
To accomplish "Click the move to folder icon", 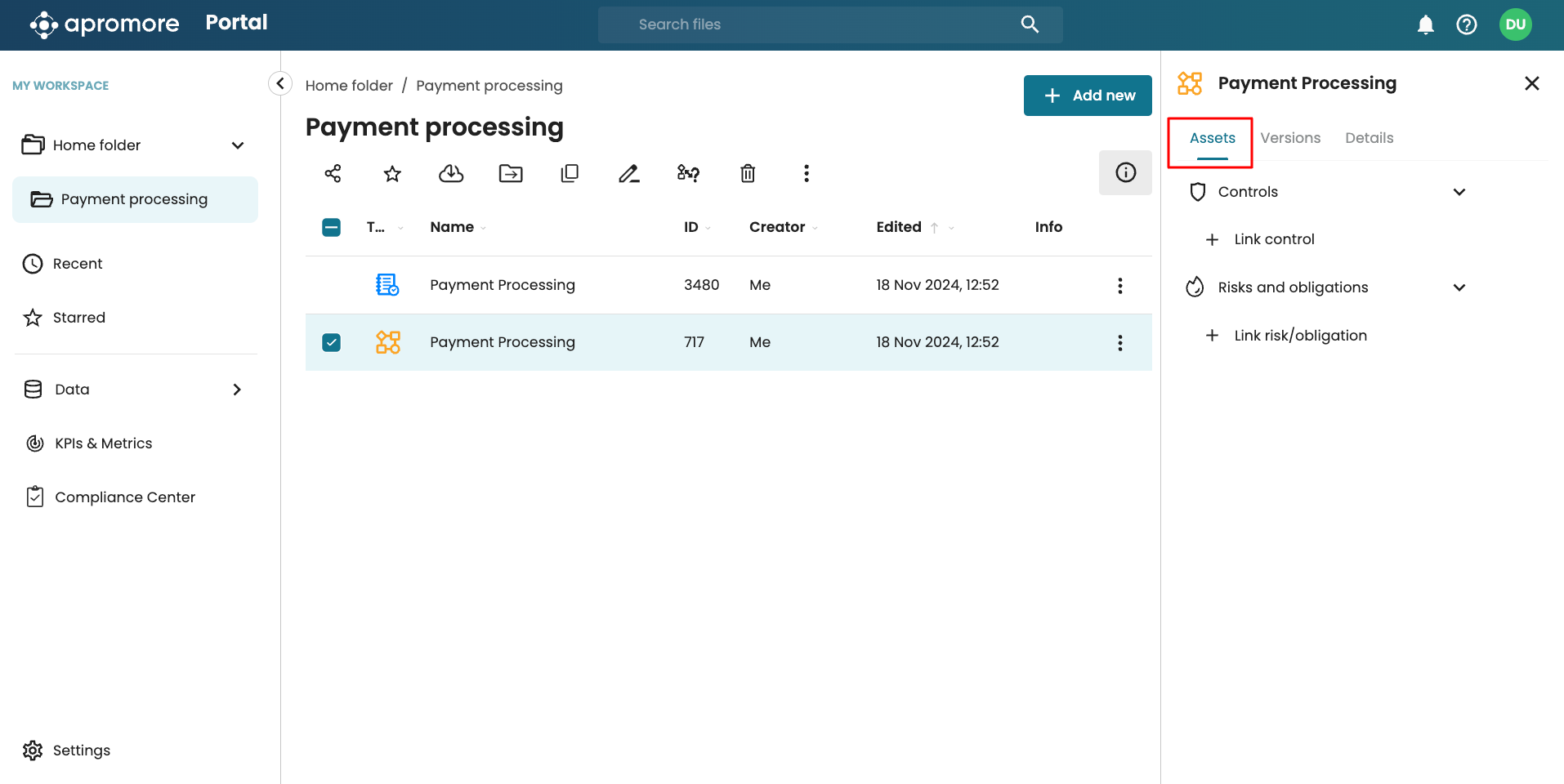I will [x=511, y=173].
